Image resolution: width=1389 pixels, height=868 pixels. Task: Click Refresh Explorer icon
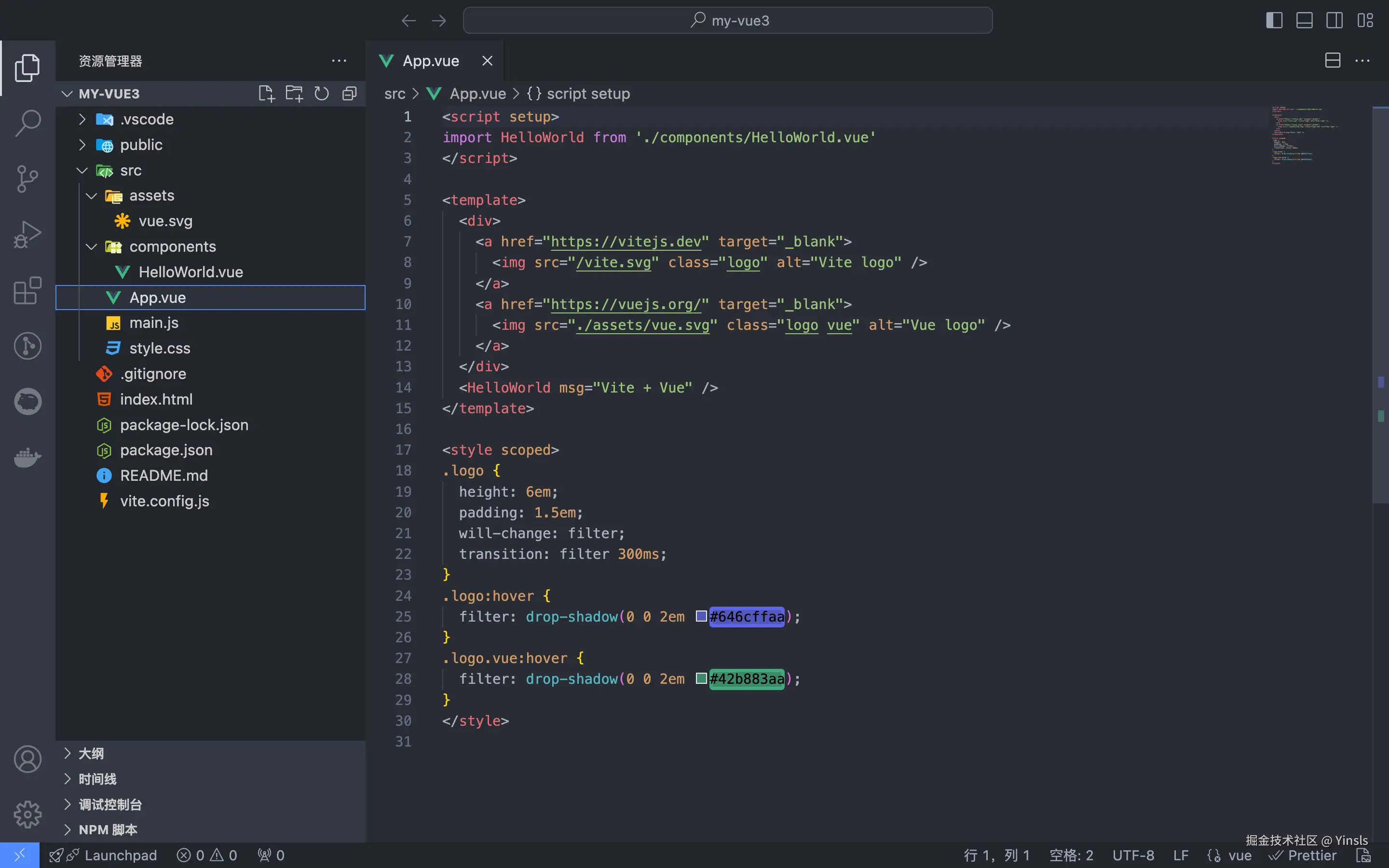[321, 94]
